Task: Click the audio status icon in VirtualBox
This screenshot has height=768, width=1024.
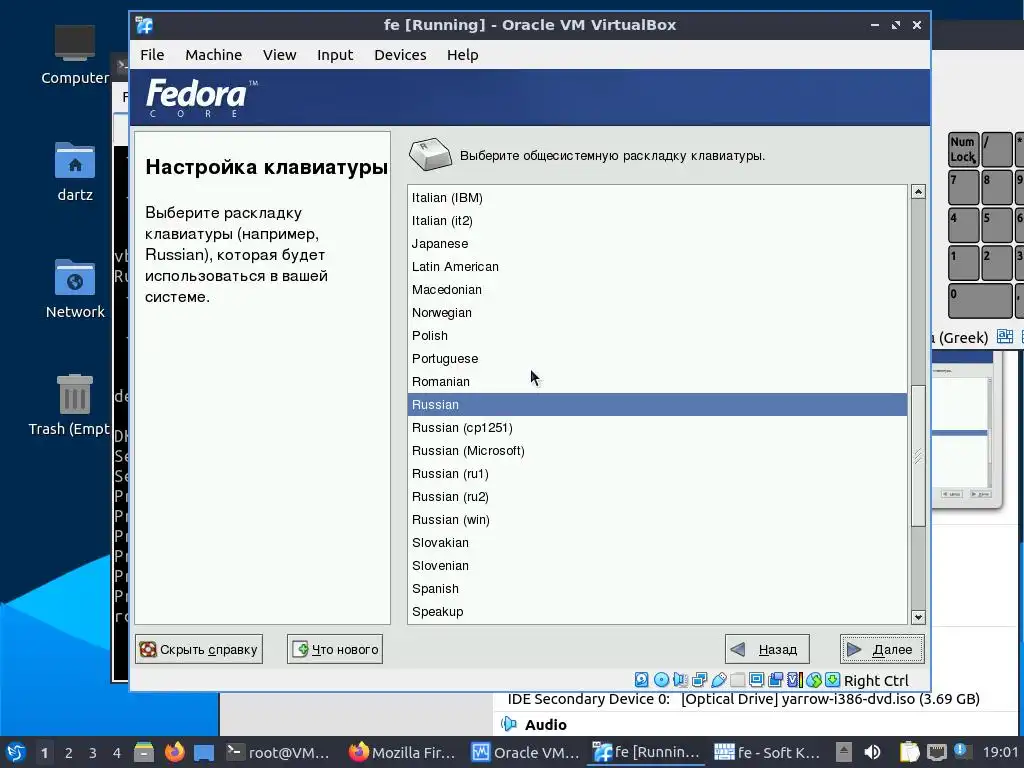Action: (x=680, y=680)
